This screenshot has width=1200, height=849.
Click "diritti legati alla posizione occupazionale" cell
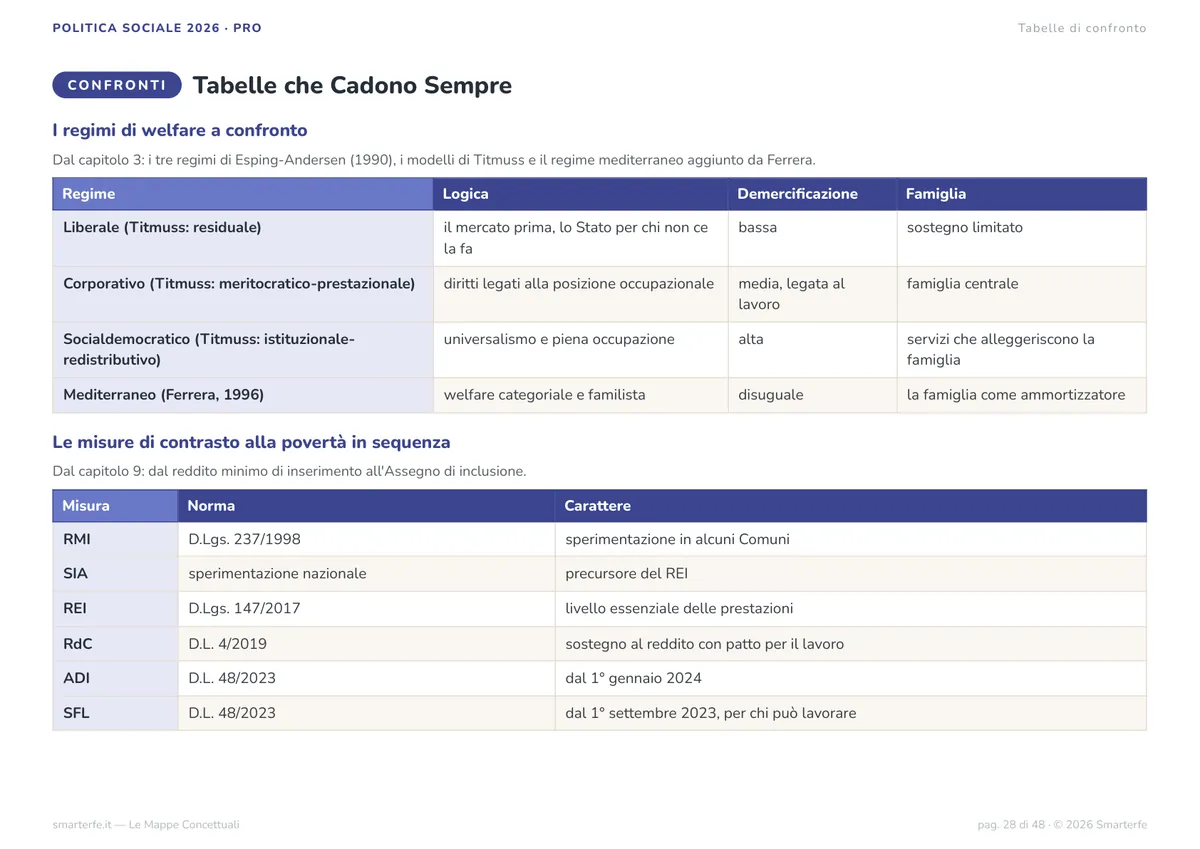[580, 294]
